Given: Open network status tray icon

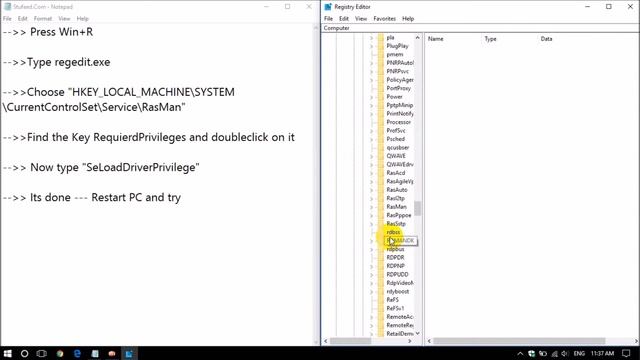Looking at the screenshot, I should tap(554, 353).
